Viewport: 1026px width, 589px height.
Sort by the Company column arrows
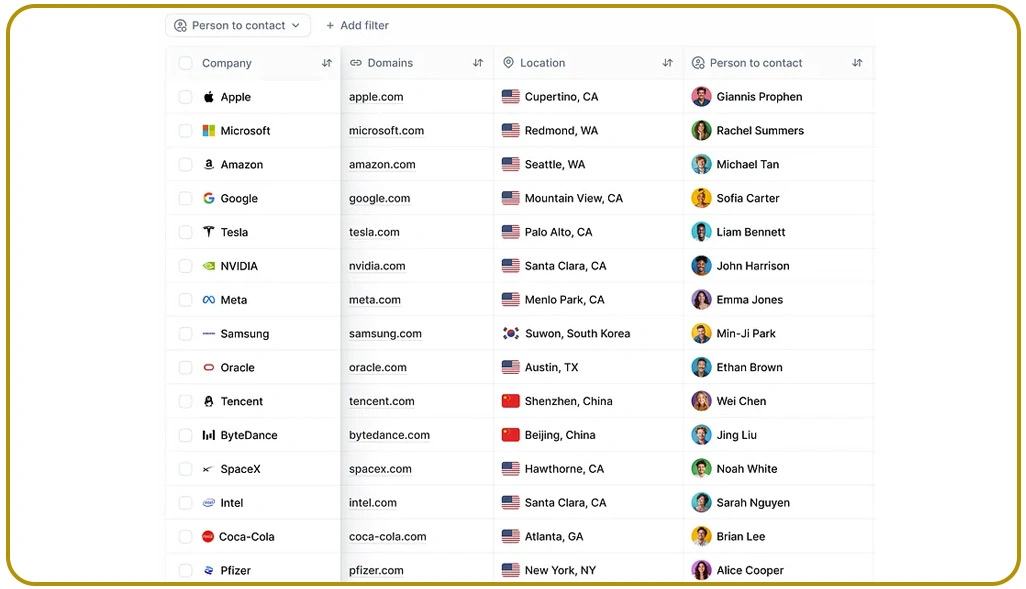tap(327, 63)
